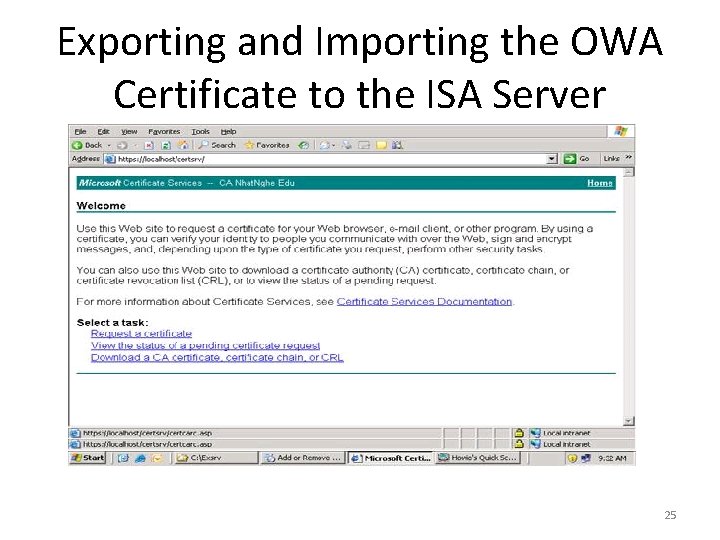This screenshot has width=720, height=540.
Task: Click the page icon left of the address URL
Action: (x=110, y=159)
